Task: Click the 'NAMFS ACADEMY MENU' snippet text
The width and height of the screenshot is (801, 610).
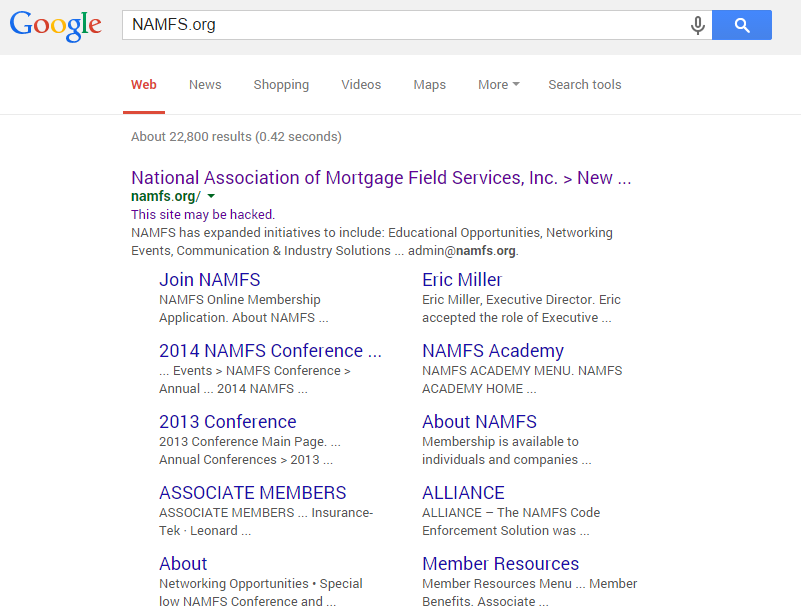Action: point(522,380)
